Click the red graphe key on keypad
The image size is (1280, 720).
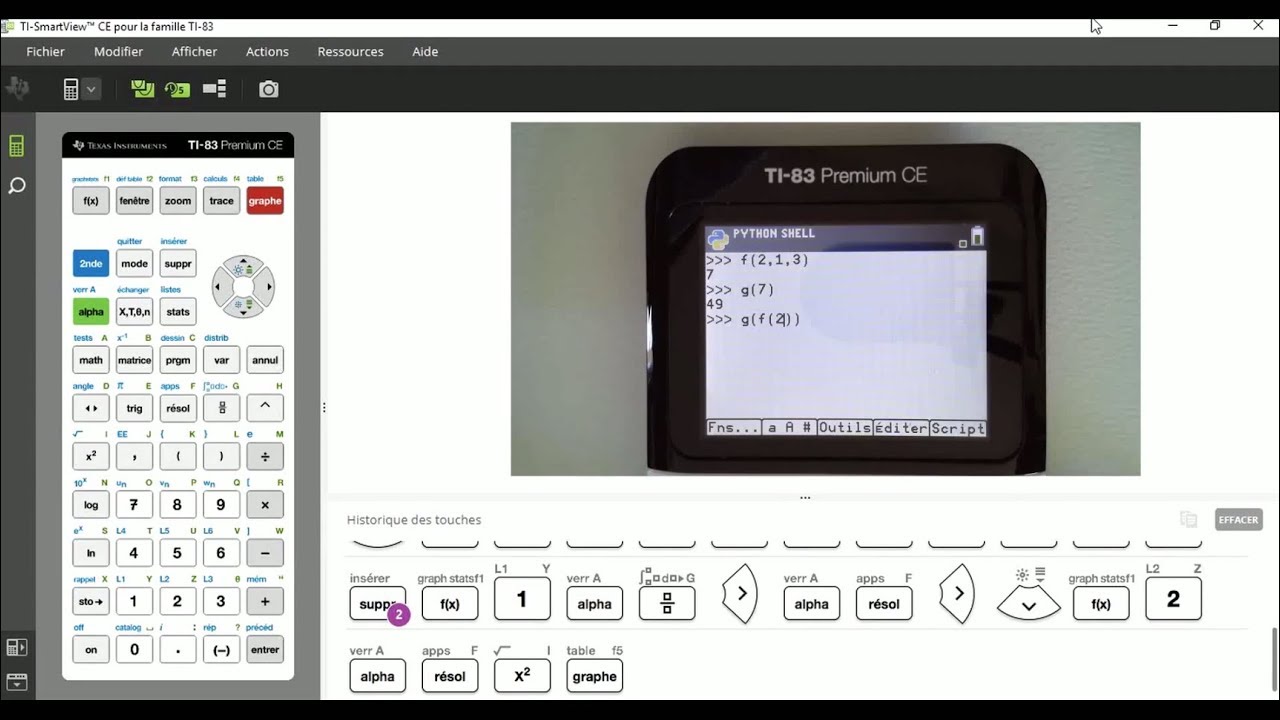[265, 201]
